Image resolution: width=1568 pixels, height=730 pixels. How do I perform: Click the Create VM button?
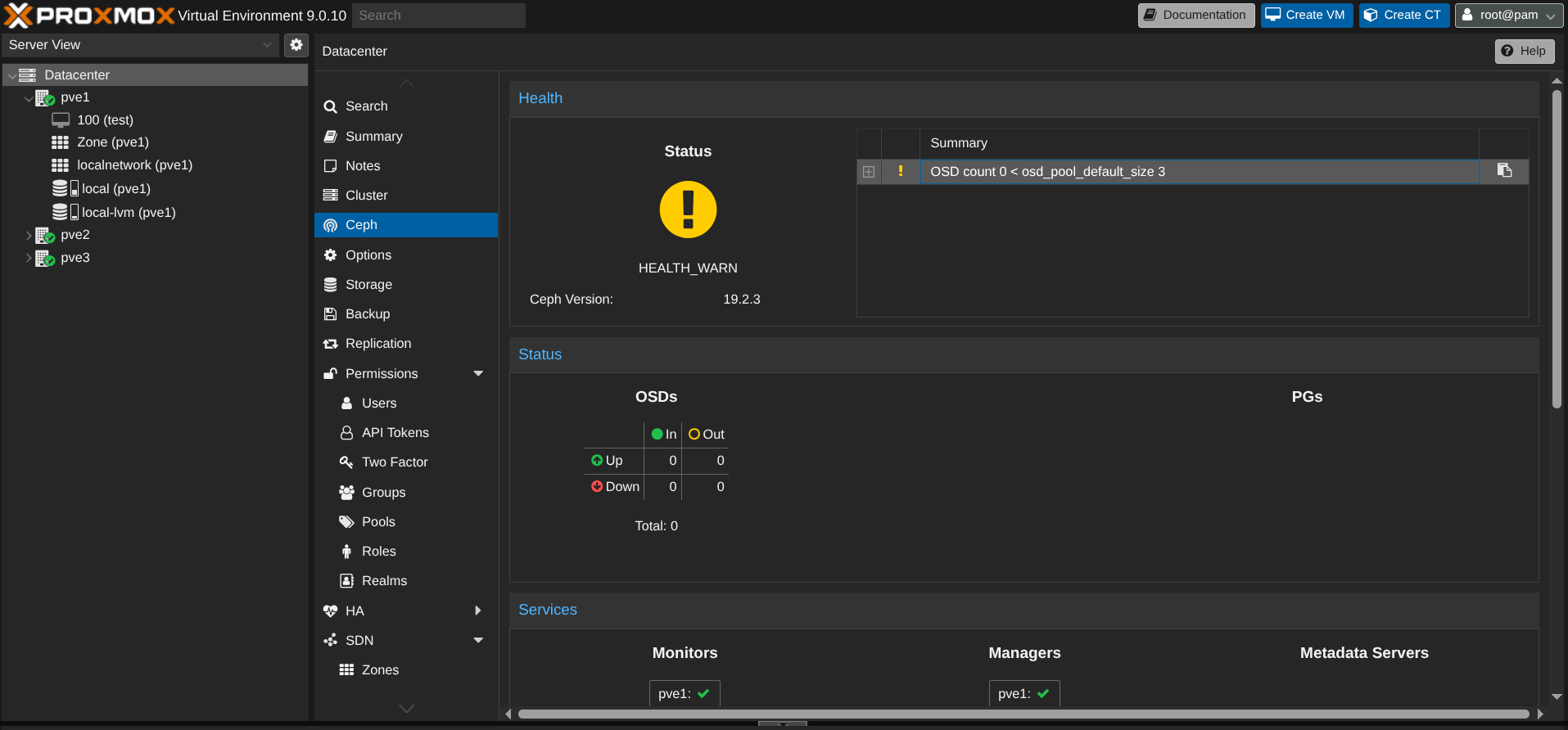point(1306,15)
